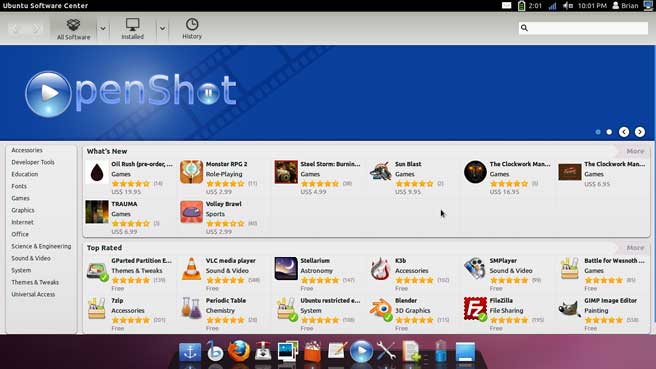656x369 pixels.
Task: Click the OpenShot featured banner
Action: 327,92
